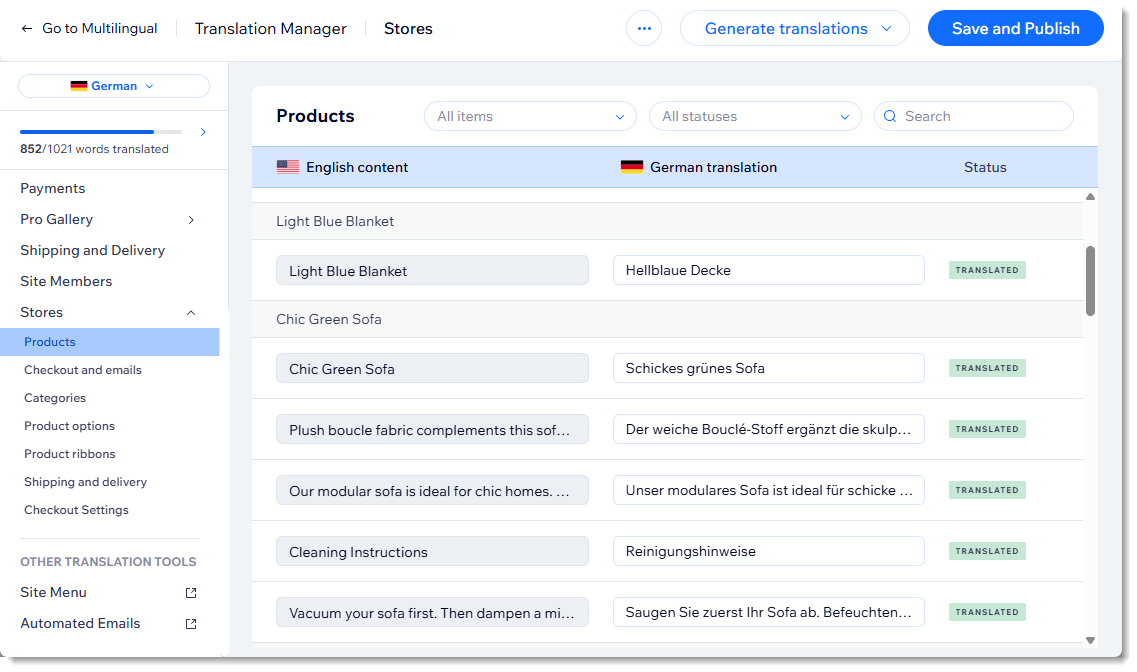
Task: Open the Payments section
Action: pos(52,188)
